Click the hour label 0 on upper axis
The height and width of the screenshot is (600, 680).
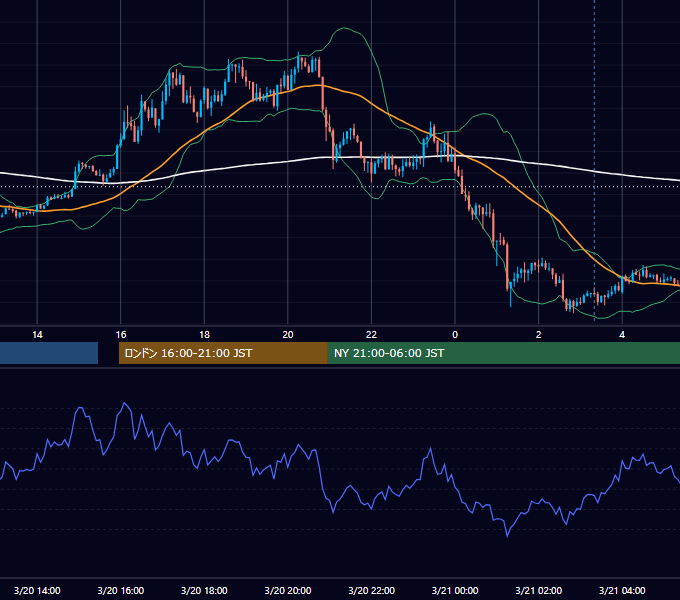pyautogui.click(x=455, y=335)
